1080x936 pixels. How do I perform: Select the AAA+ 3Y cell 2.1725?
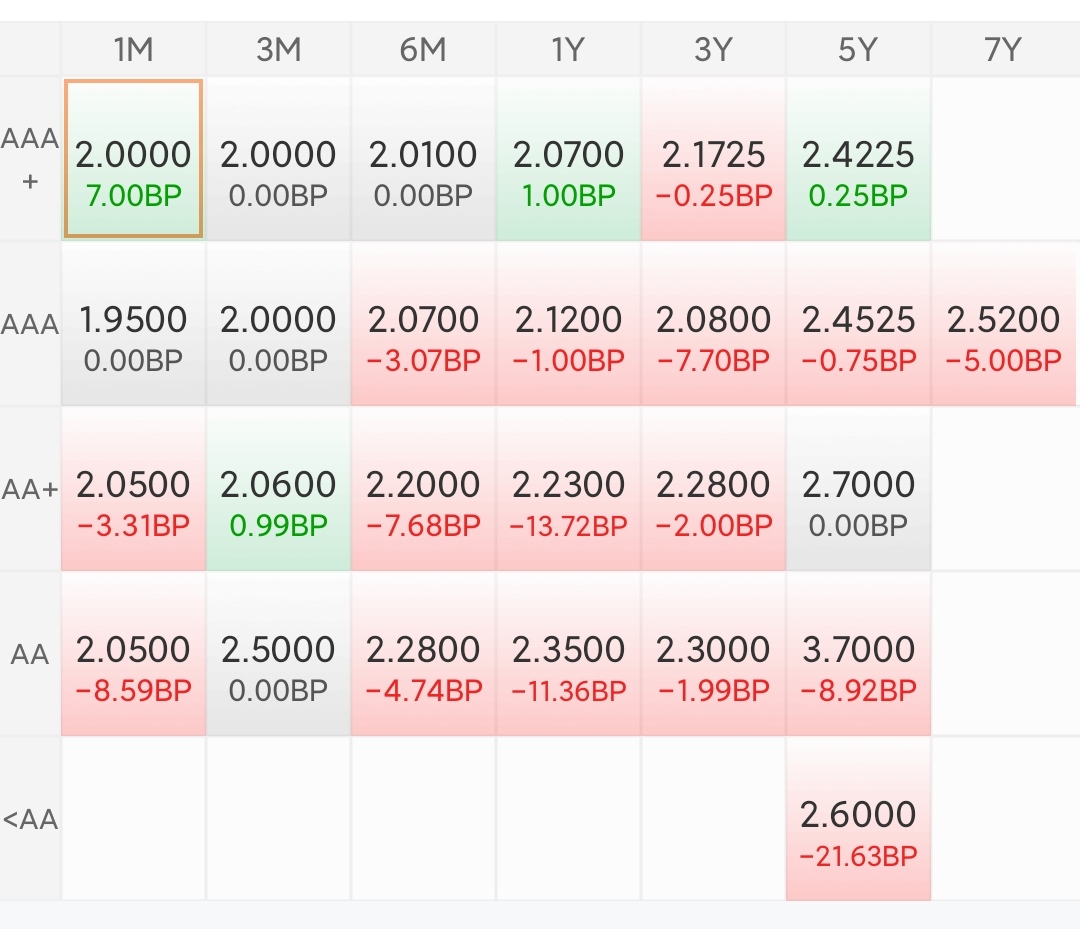click(713, 159)
